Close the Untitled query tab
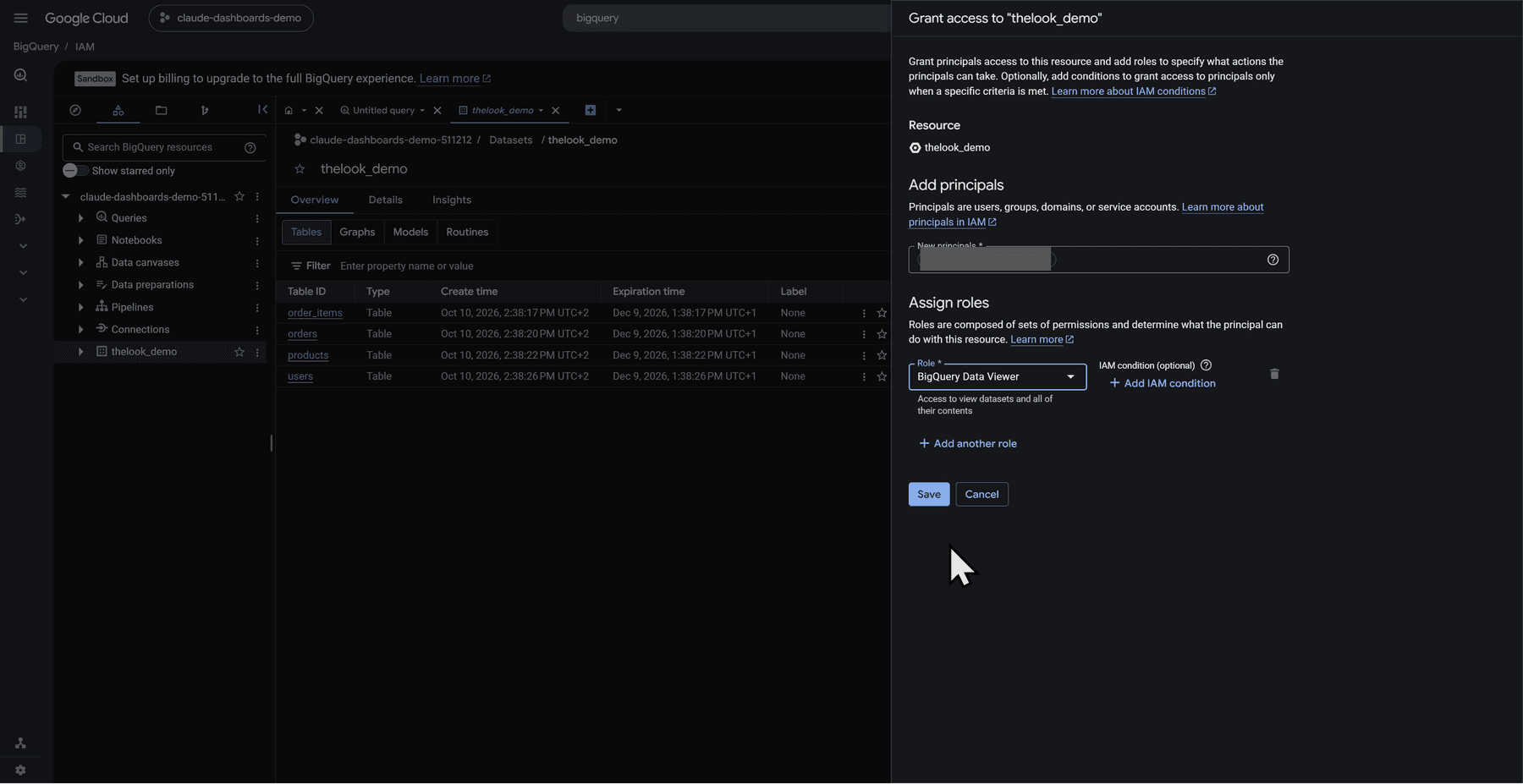This screenshot has height=784, width=1523. tap(437, 110)
